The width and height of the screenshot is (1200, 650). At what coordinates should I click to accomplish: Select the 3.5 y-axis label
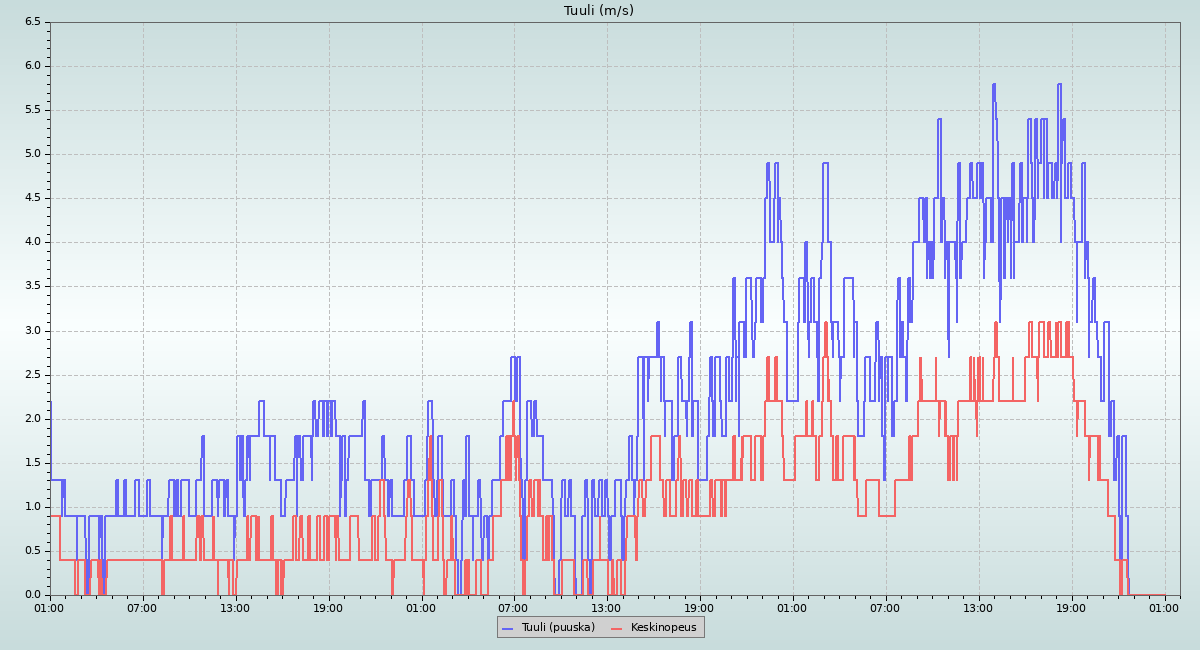(32, 286)
